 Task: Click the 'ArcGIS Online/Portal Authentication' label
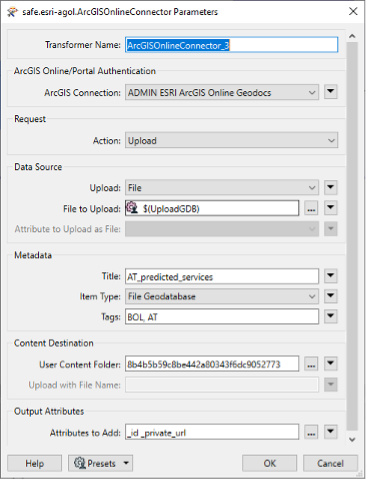point(85,71)
